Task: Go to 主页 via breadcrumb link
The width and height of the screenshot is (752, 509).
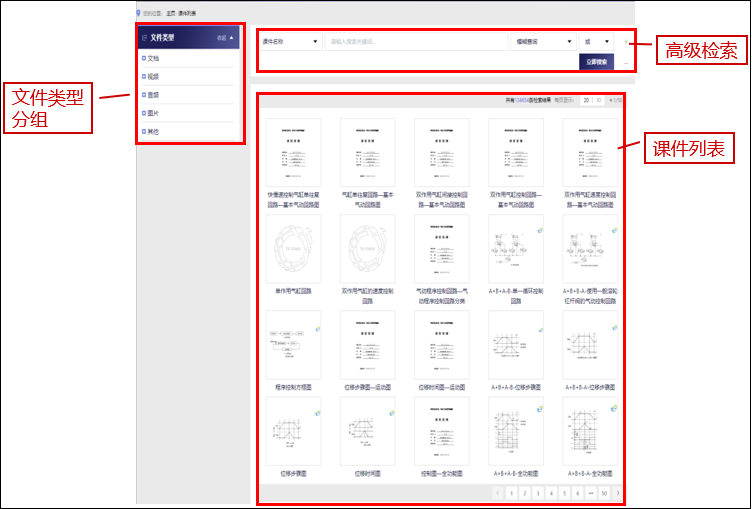Action: coord(170,13)
